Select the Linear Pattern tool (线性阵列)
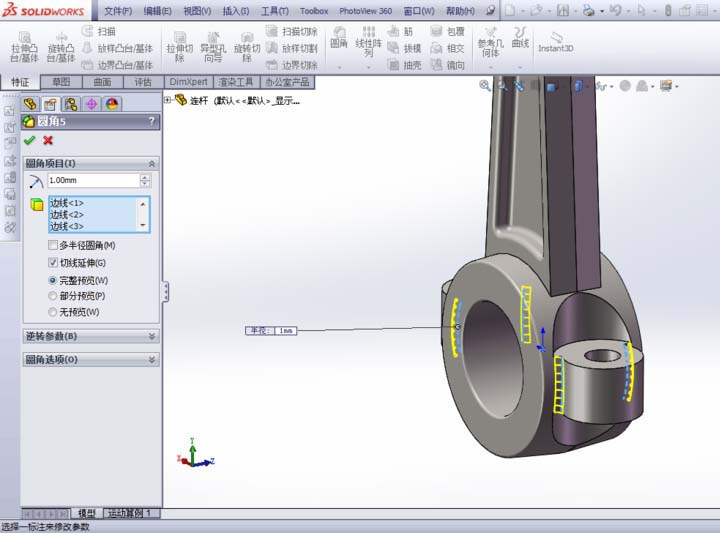Screen dimensions: 720x533 pos(368,41)
